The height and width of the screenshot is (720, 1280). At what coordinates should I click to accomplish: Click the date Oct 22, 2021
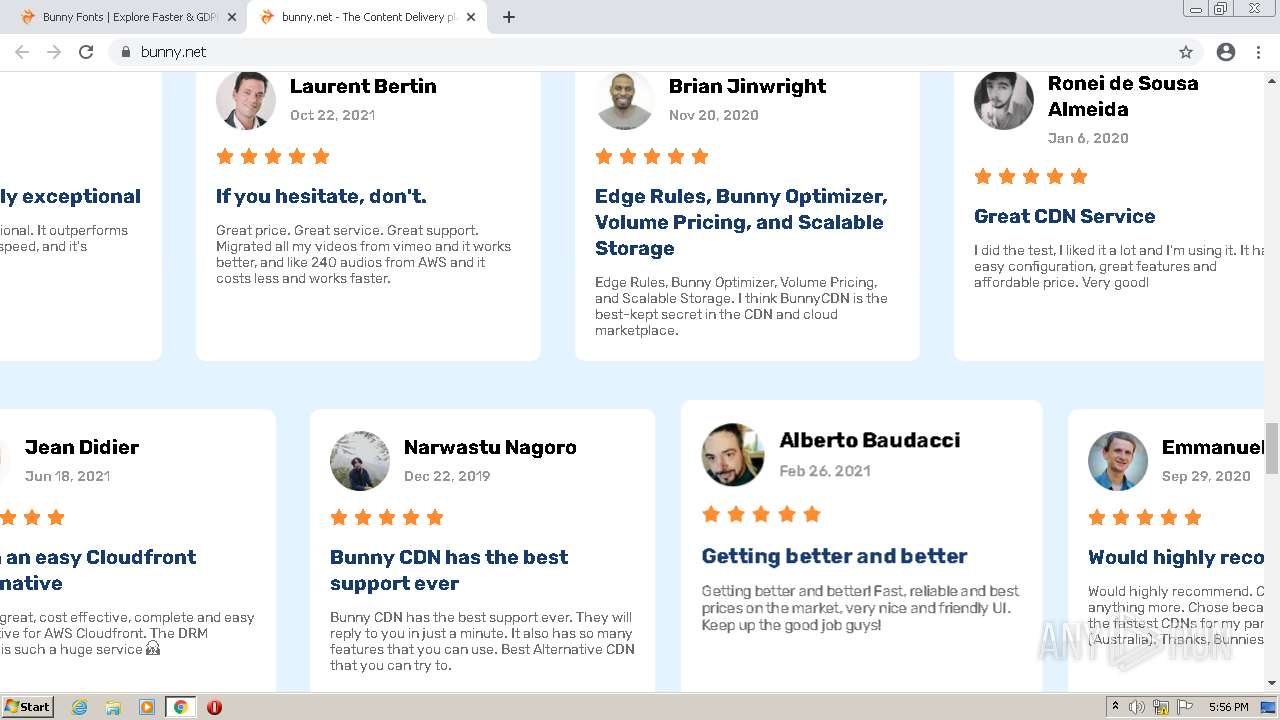[x=332, y=115]
